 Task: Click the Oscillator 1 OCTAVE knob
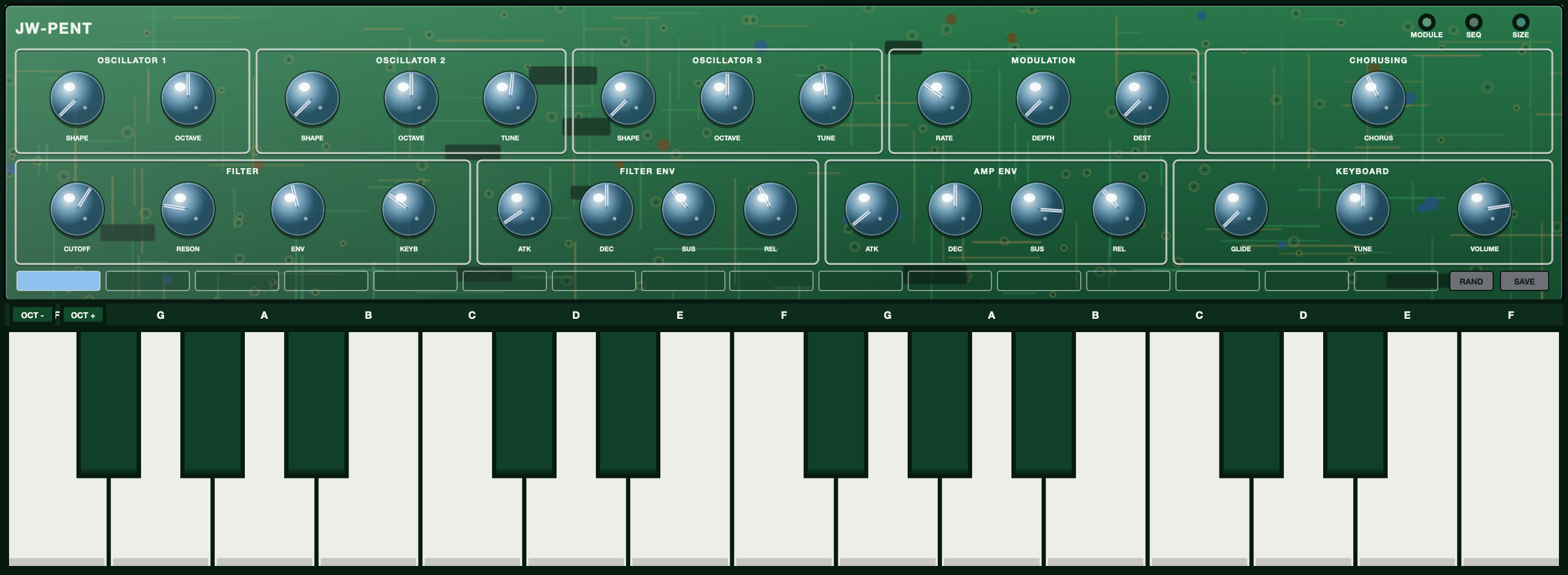click(x=188, y=99)
